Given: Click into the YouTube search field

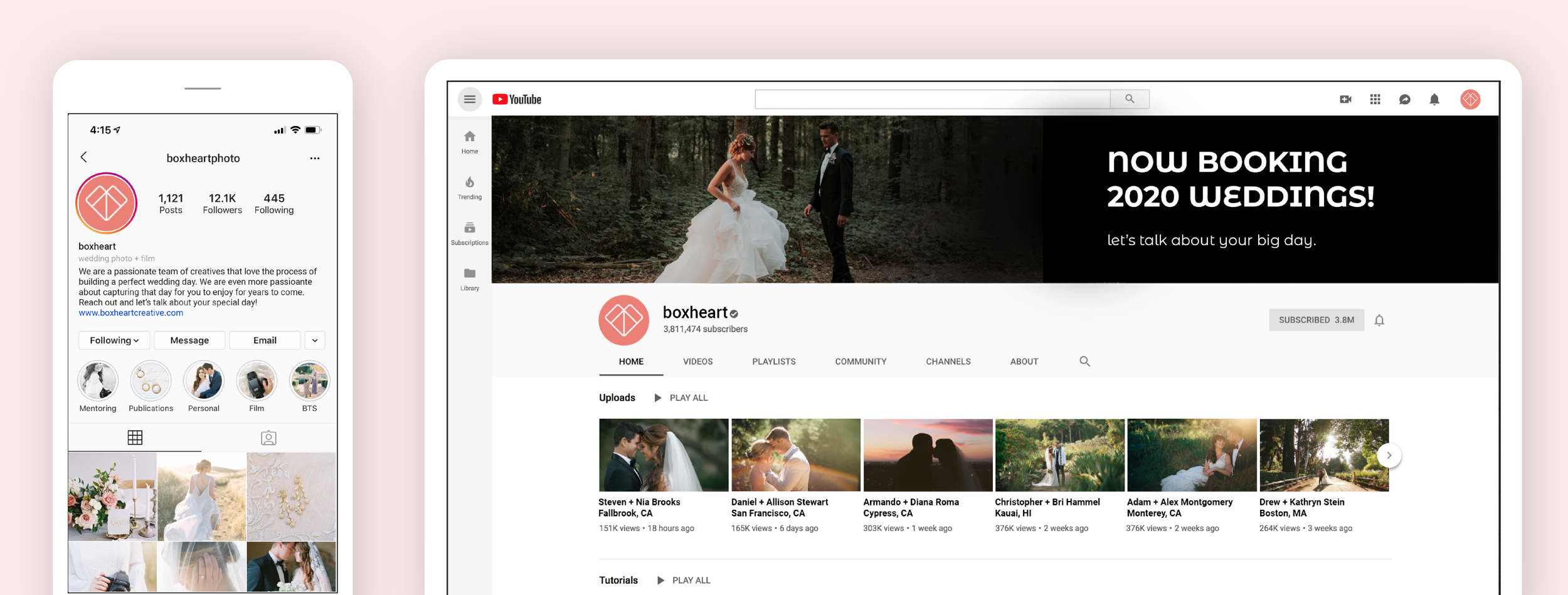Looking at the screenshot, I should point(933,99).
